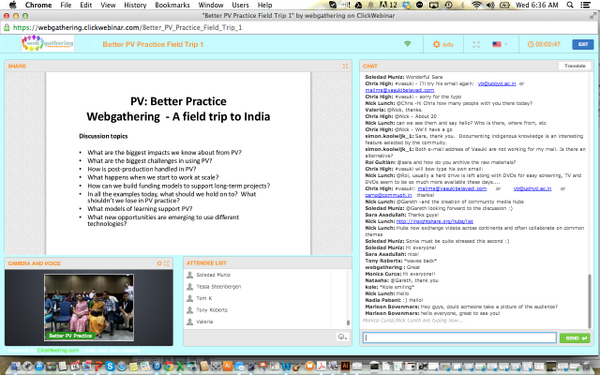600x375 pixels.
Task: Open the File menu
Action: coord(66,5)
